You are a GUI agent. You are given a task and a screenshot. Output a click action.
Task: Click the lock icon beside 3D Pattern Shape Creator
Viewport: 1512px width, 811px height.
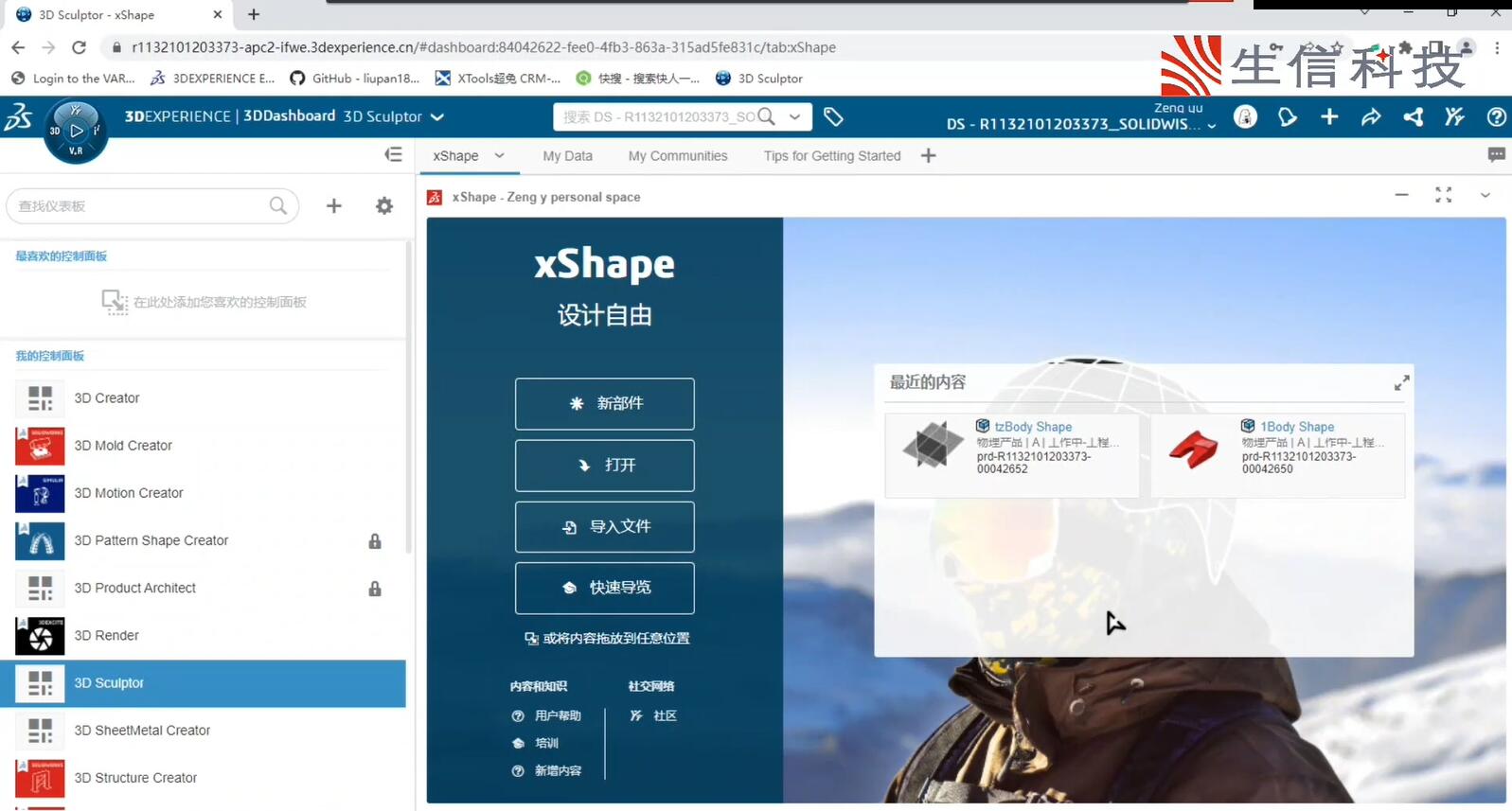[375, 541]
